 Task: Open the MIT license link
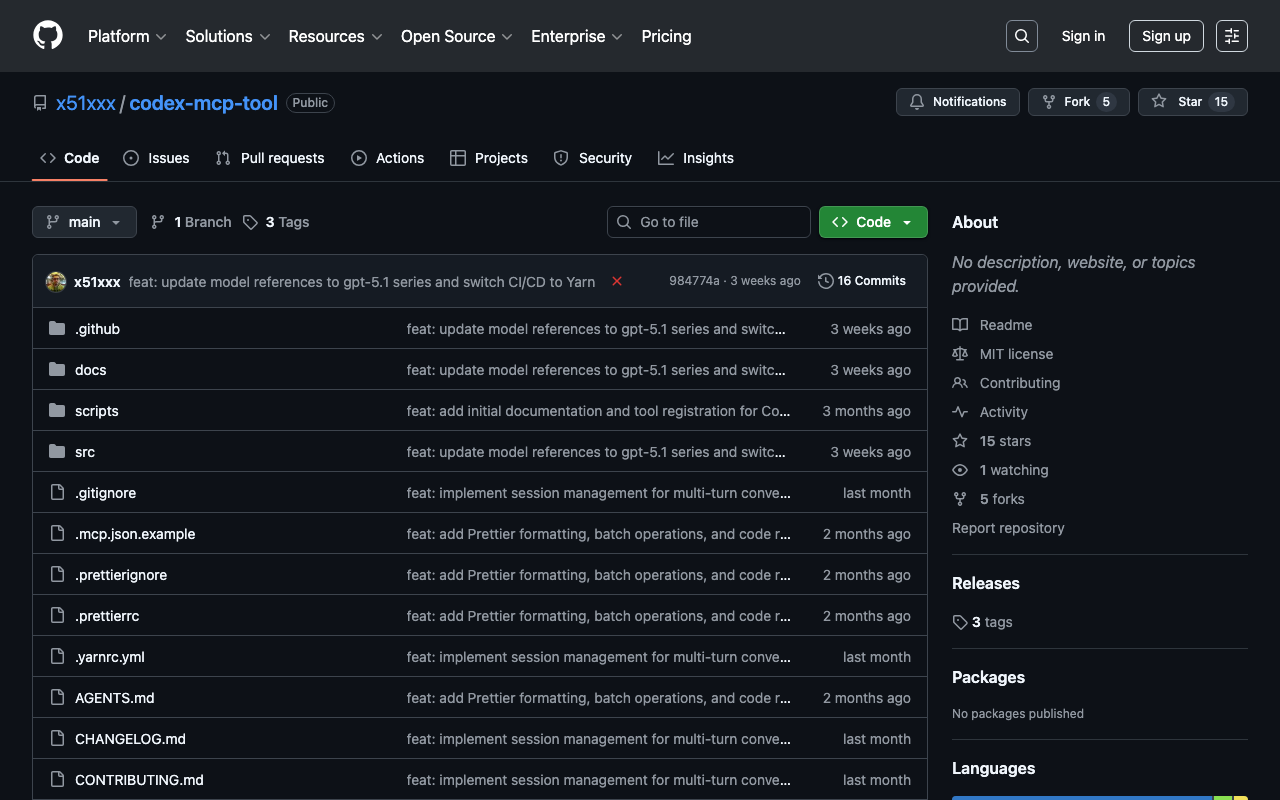point(1016,354)
